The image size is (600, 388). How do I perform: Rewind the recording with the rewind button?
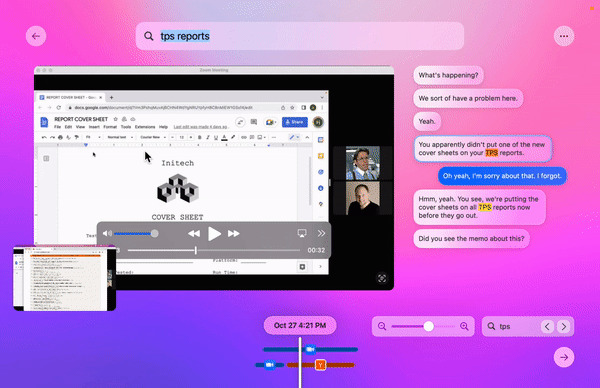[194, 233]
